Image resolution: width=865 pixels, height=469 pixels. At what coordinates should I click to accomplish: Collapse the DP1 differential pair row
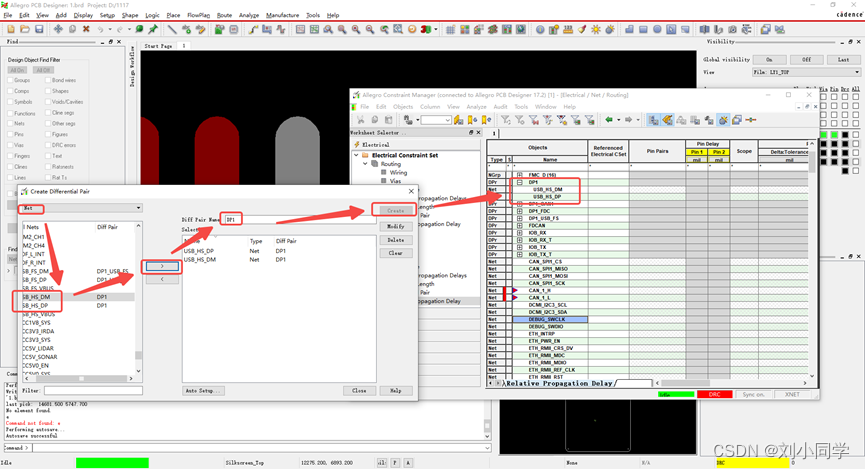[520, 183]
